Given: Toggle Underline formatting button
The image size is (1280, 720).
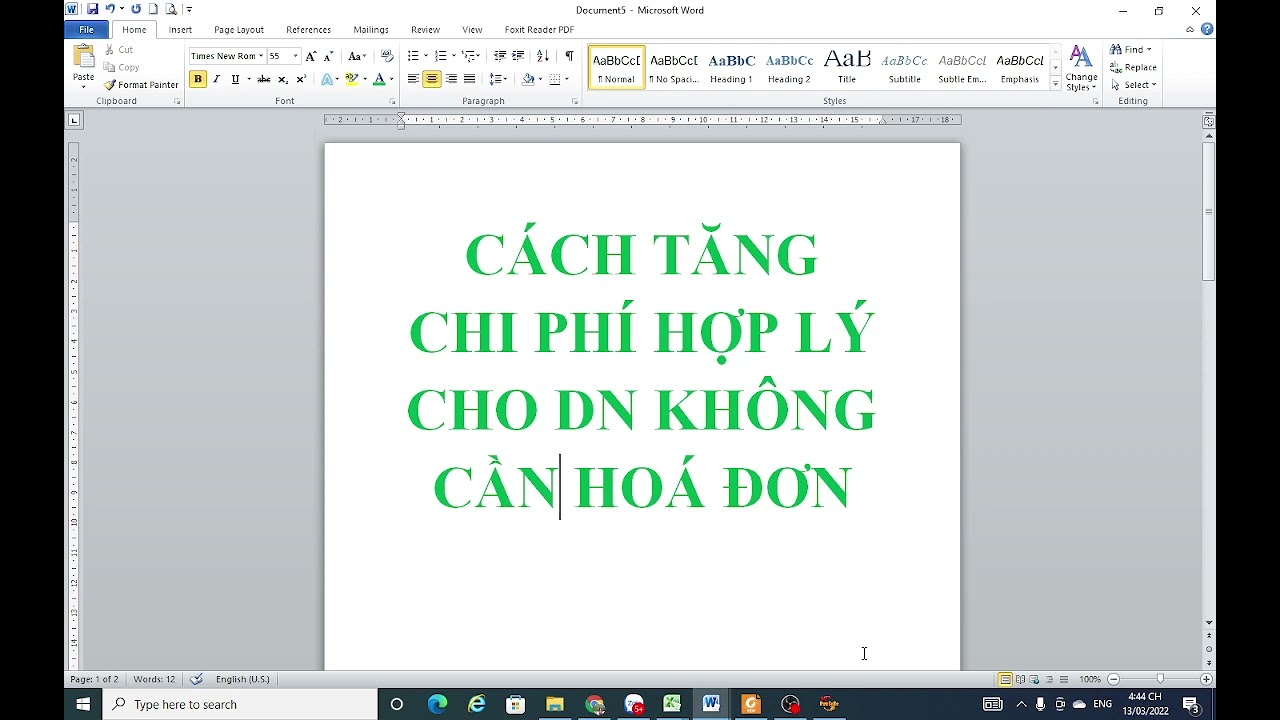Looking at the screenshot, I should pos(235,79).
